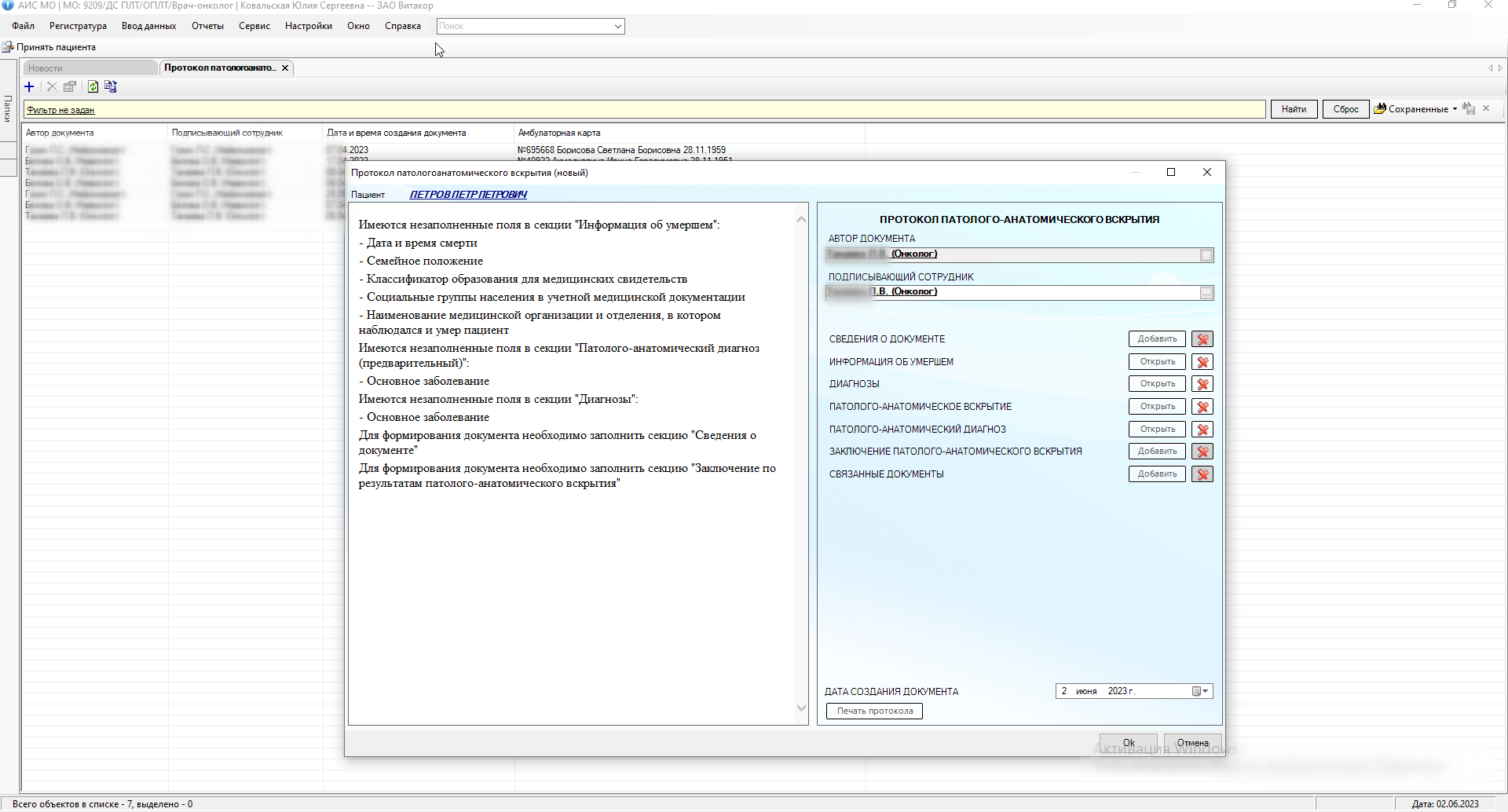Click Добавить for Связанные документы
Viewport: 1508px width, 812px height.
tap(1157, 474)
